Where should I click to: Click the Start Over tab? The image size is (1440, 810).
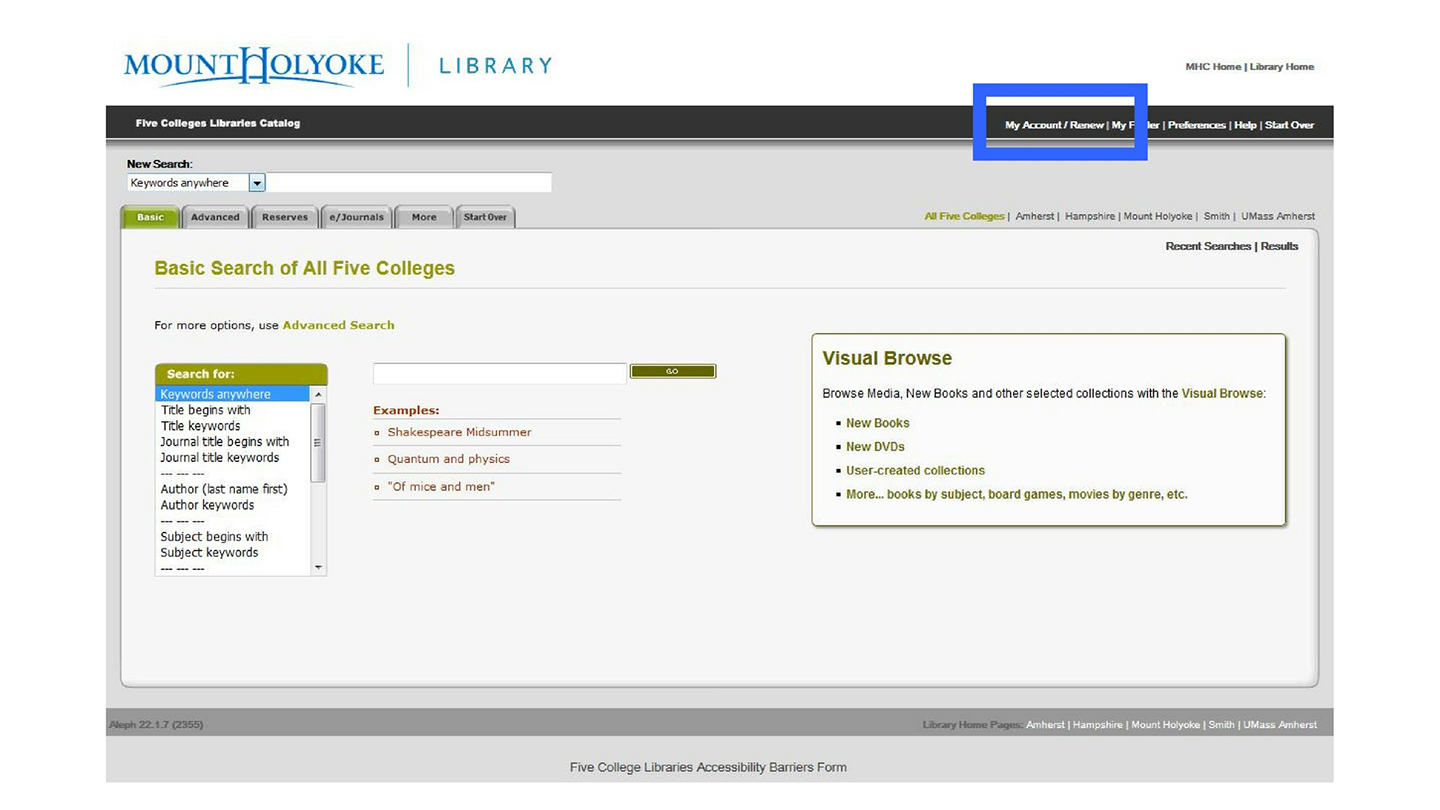pos(485,217)
